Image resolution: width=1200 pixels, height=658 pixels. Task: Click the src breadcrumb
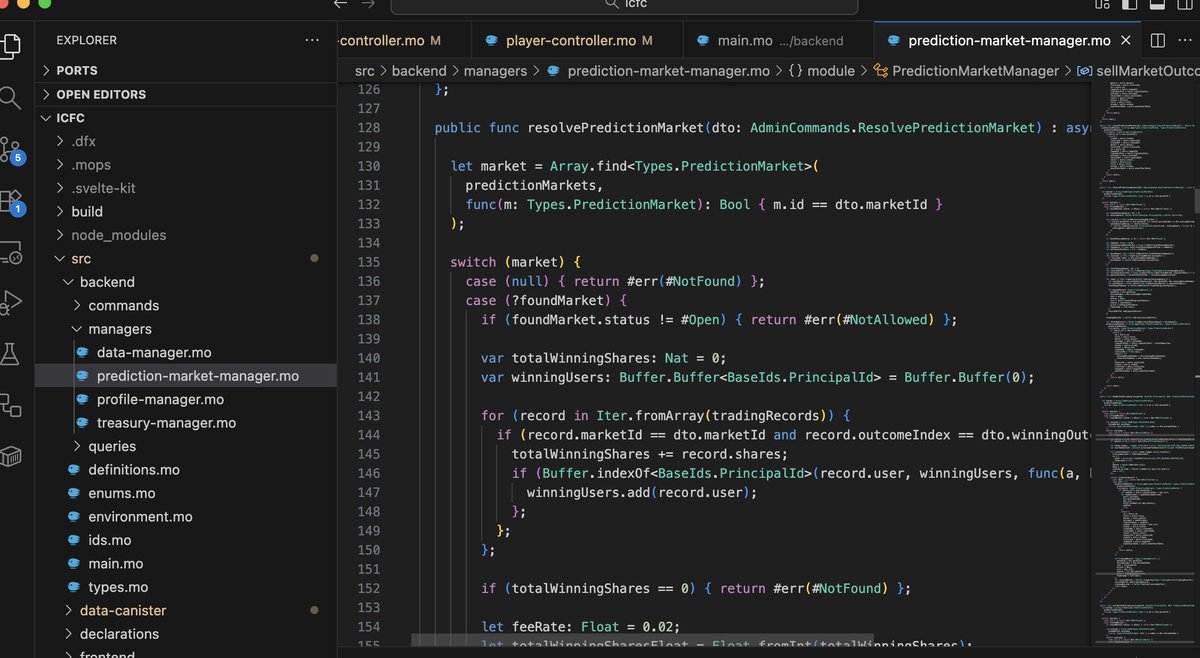point(365,71)
